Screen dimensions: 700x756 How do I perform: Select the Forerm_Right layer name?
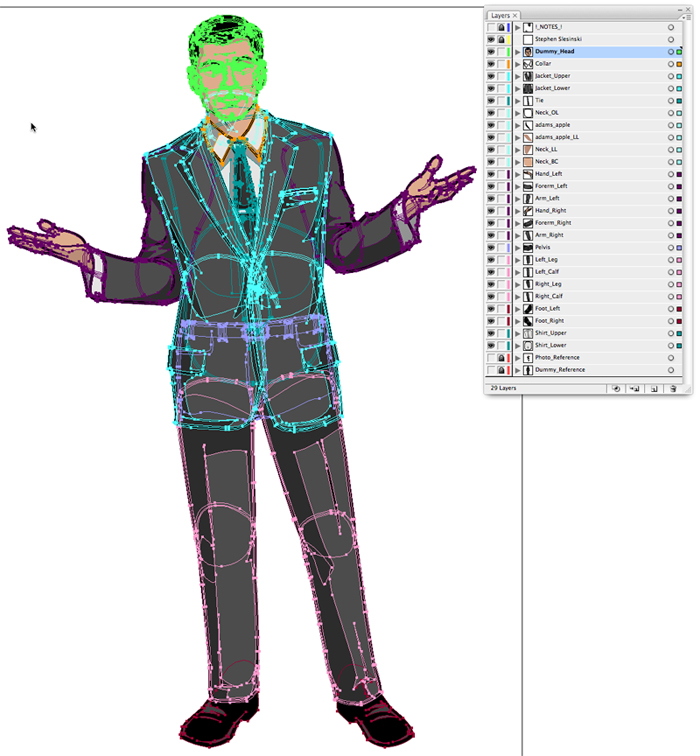coord(553,223)
